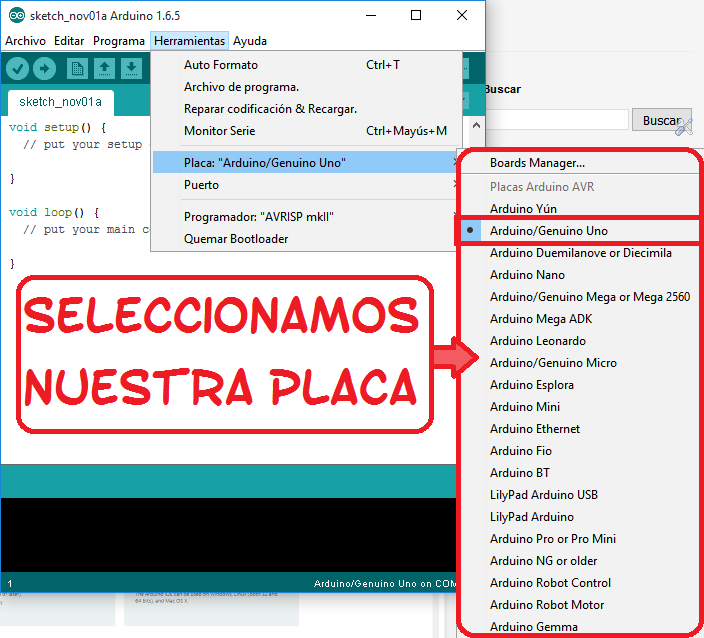Choose Archivo de programa
The height and width of the screenshot is (638, 704).
click(307, 87)
